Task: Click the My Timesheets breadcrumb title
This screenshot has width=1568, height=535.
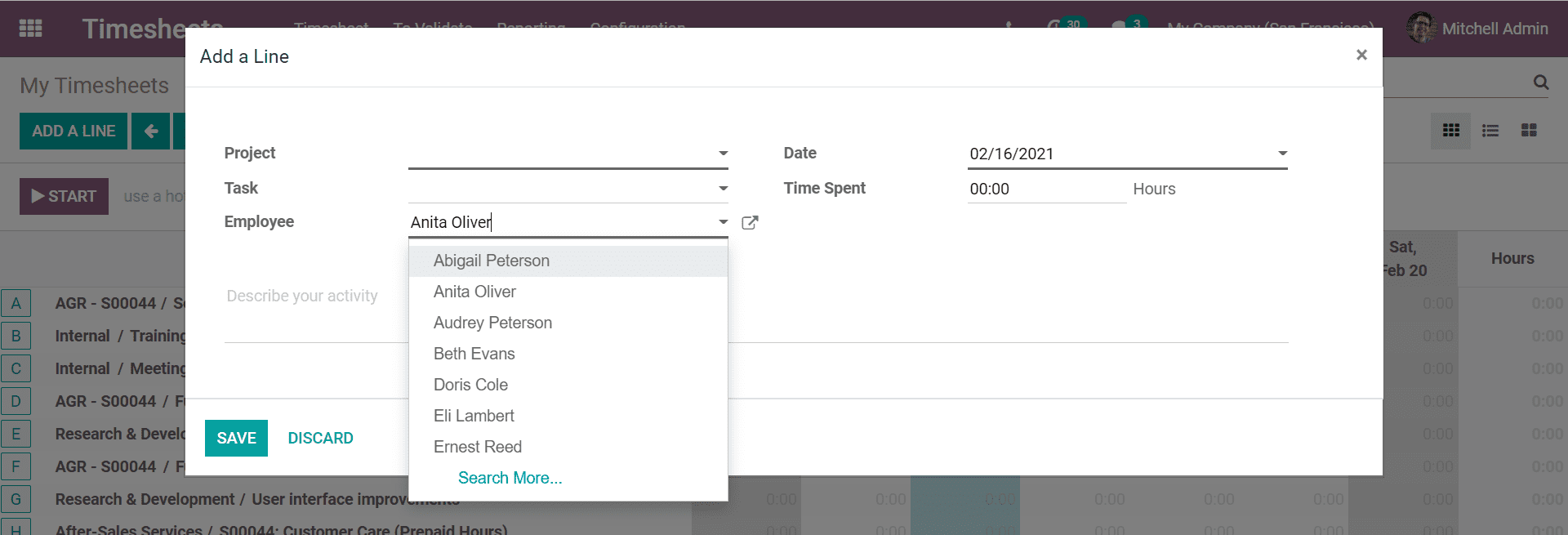Action: 94,85
